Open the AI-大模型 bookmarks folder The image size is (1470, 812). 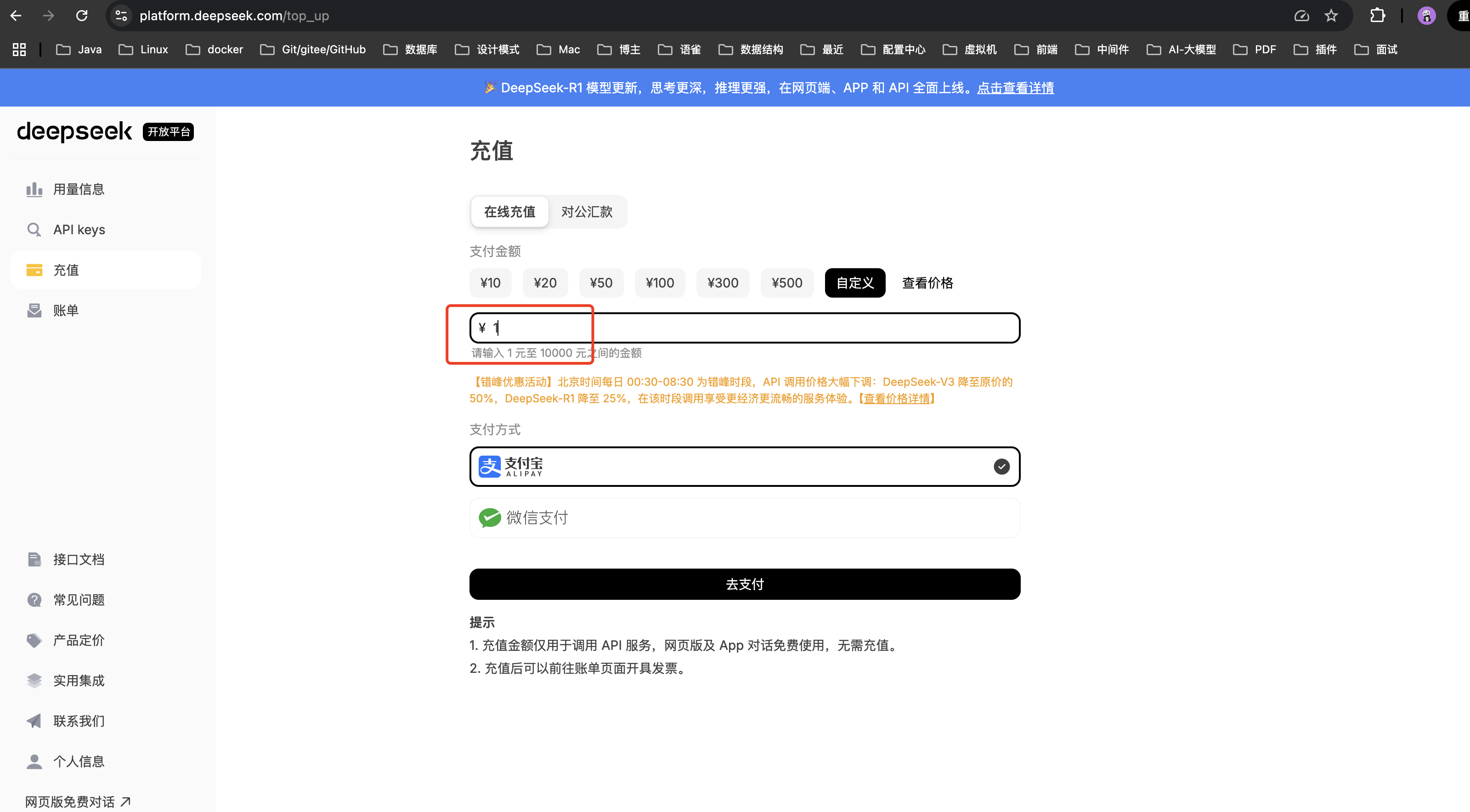point(1192,50)
